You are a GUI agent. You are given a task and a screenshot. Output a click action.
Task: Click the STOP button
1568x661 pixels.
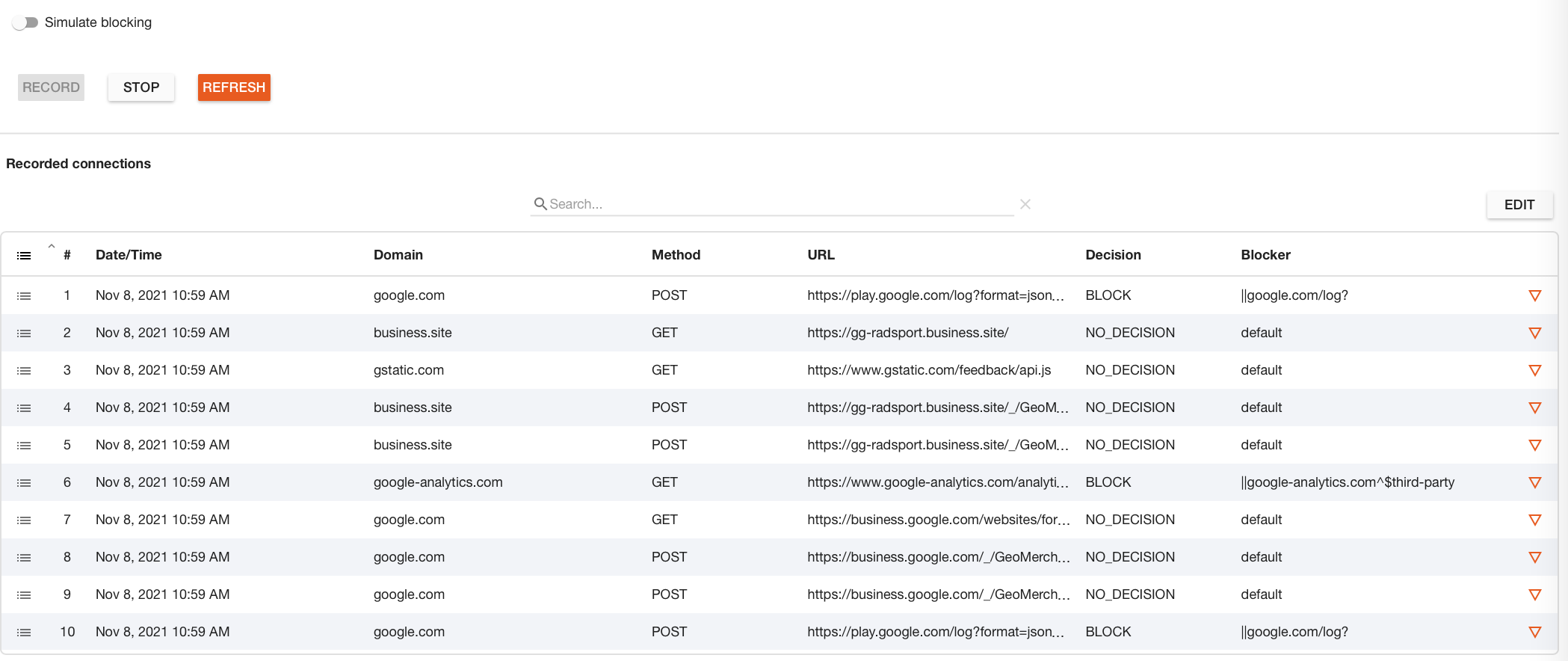141,87
